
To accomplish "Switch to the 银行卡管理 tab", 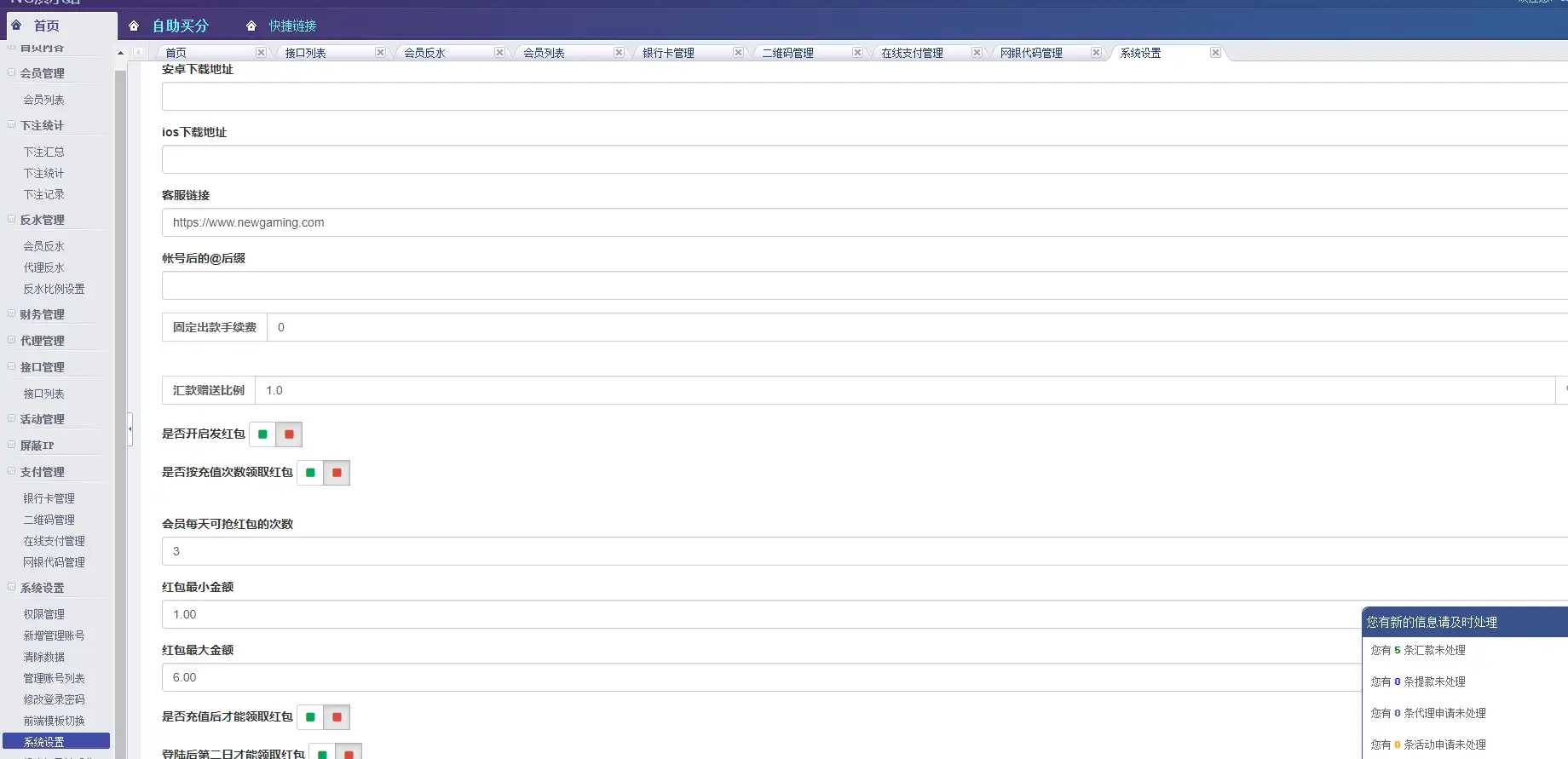I will click(669, 53).
